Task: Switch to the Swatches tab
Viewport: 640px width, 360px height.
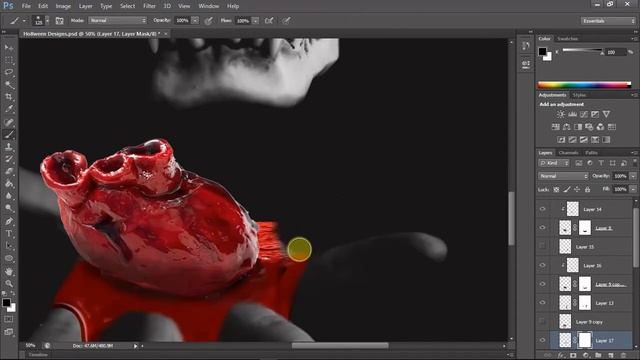Action: (x=567, y=39)
